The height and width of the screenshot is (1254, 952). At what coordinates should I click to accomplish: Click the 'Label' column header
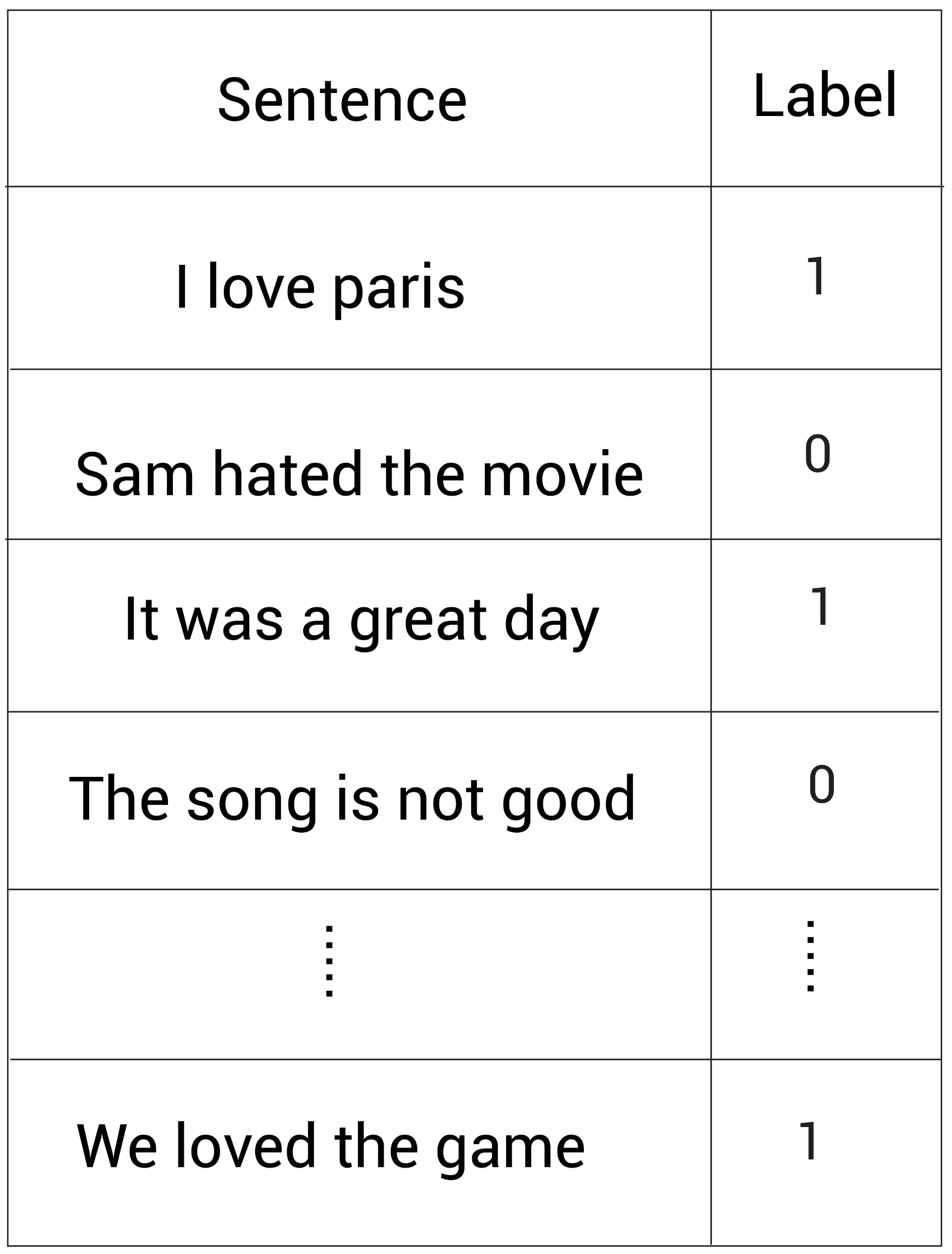coord(825,95)
